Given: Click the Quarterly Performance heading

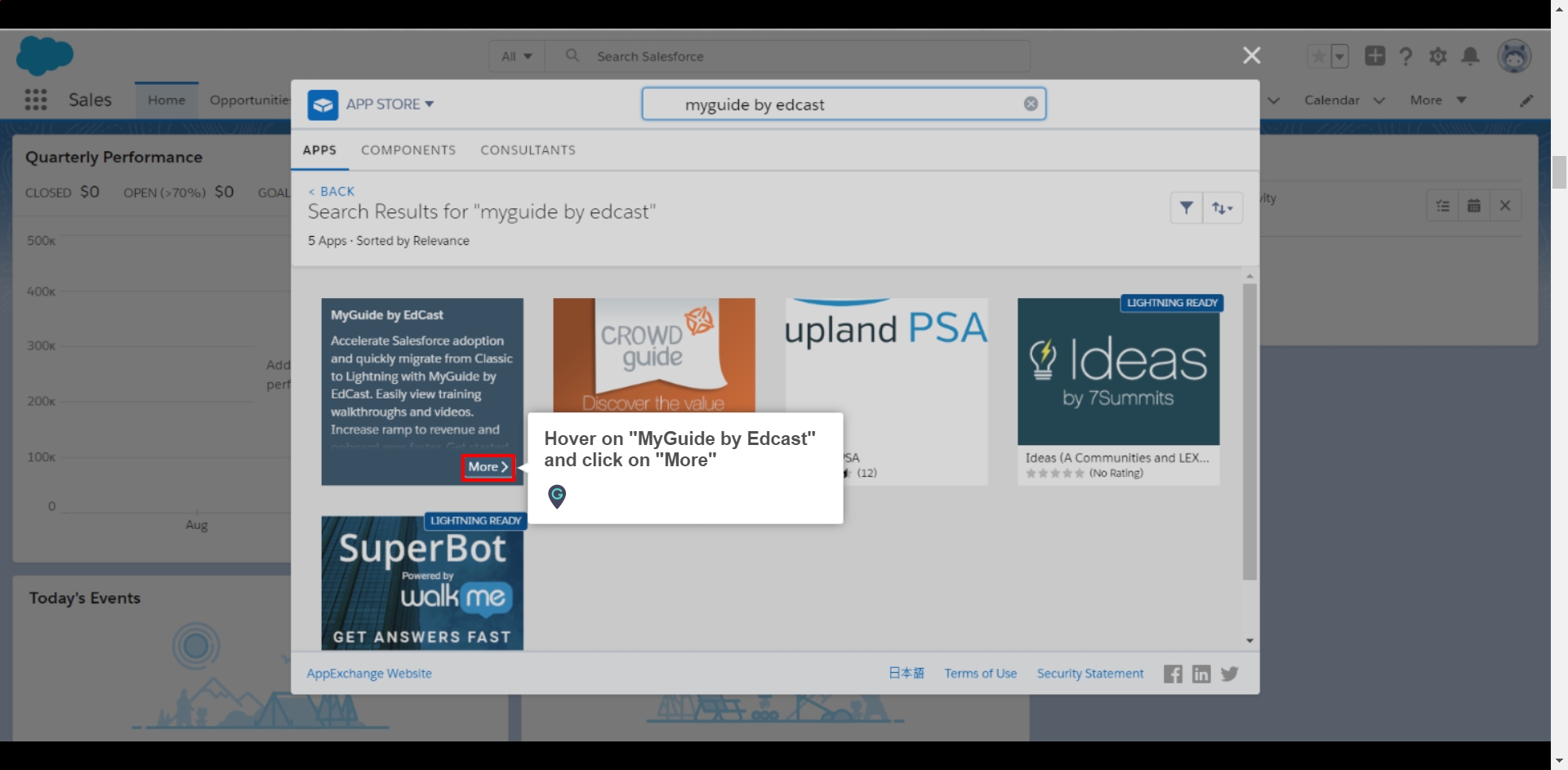Looking at the screenshot, I should [x=114, y=157].
